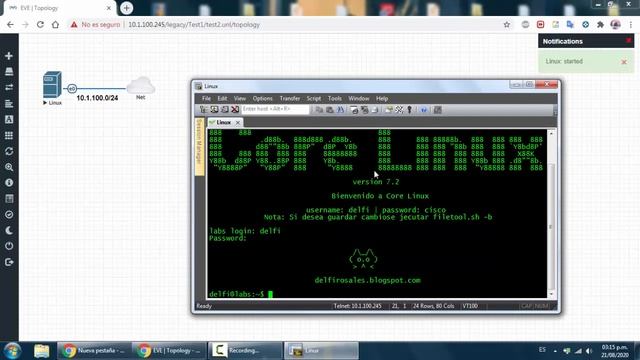
Task: Open Session Options toolbar icon
Action: (389, 109)
